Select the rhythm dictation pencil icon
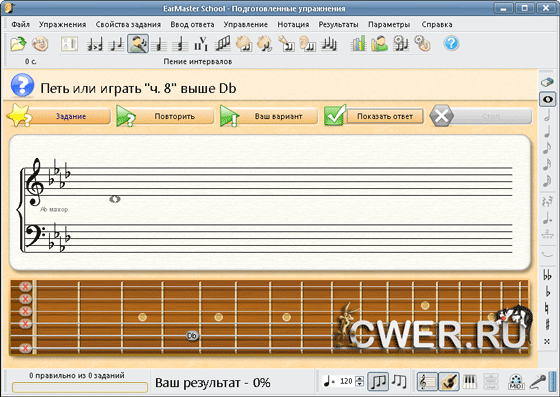 [286, 44]
